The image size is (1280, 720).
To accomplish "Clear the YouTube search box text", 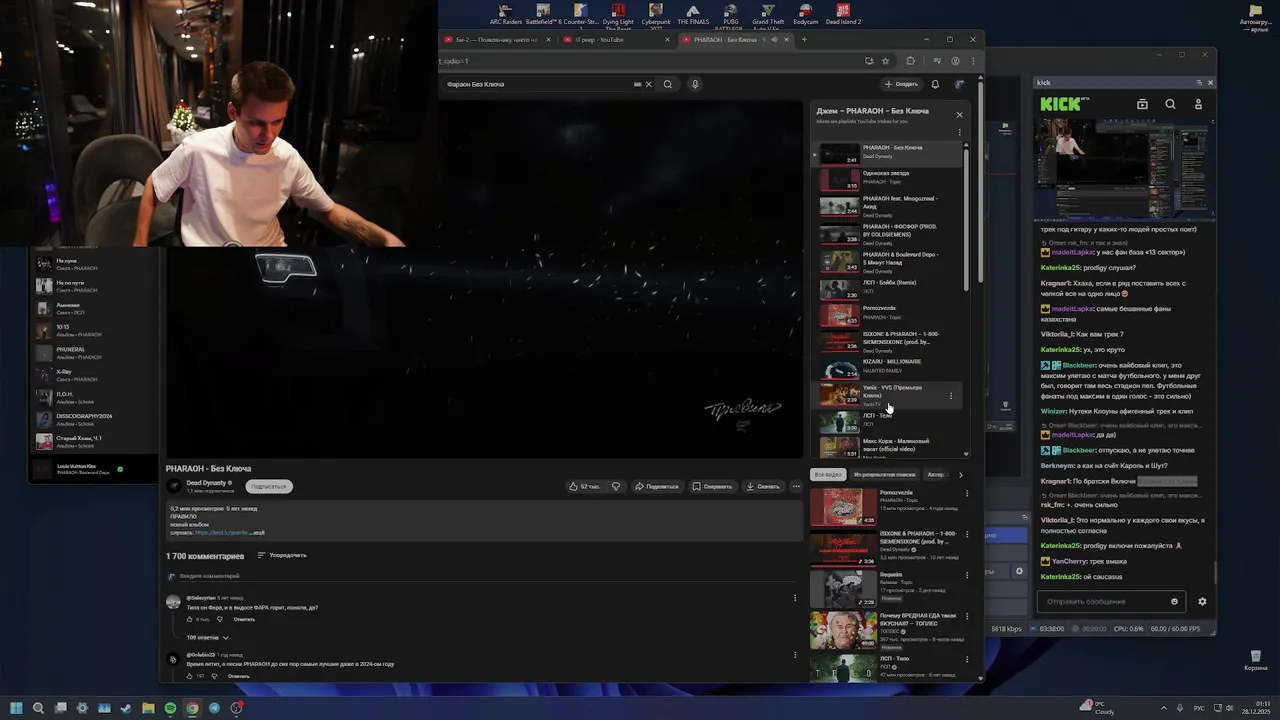I will click(648, 84).
